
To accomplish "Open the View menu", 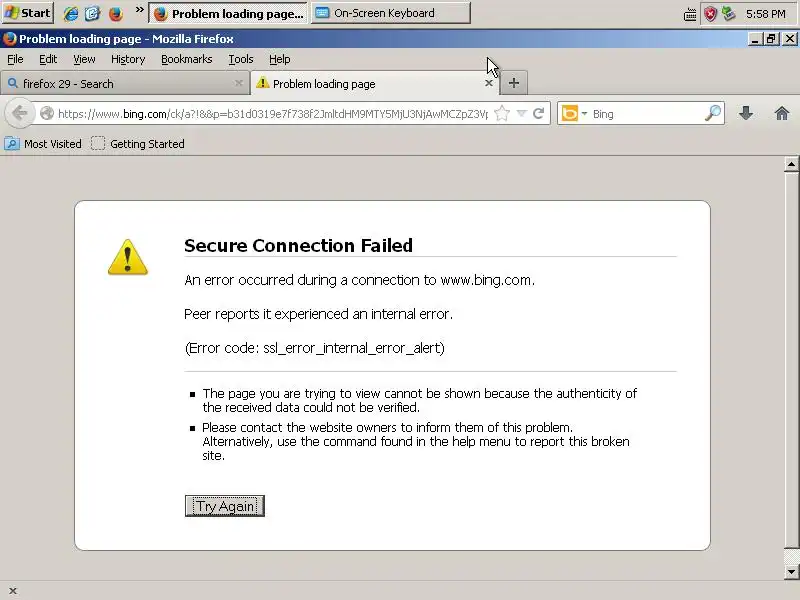I will 84,59.
